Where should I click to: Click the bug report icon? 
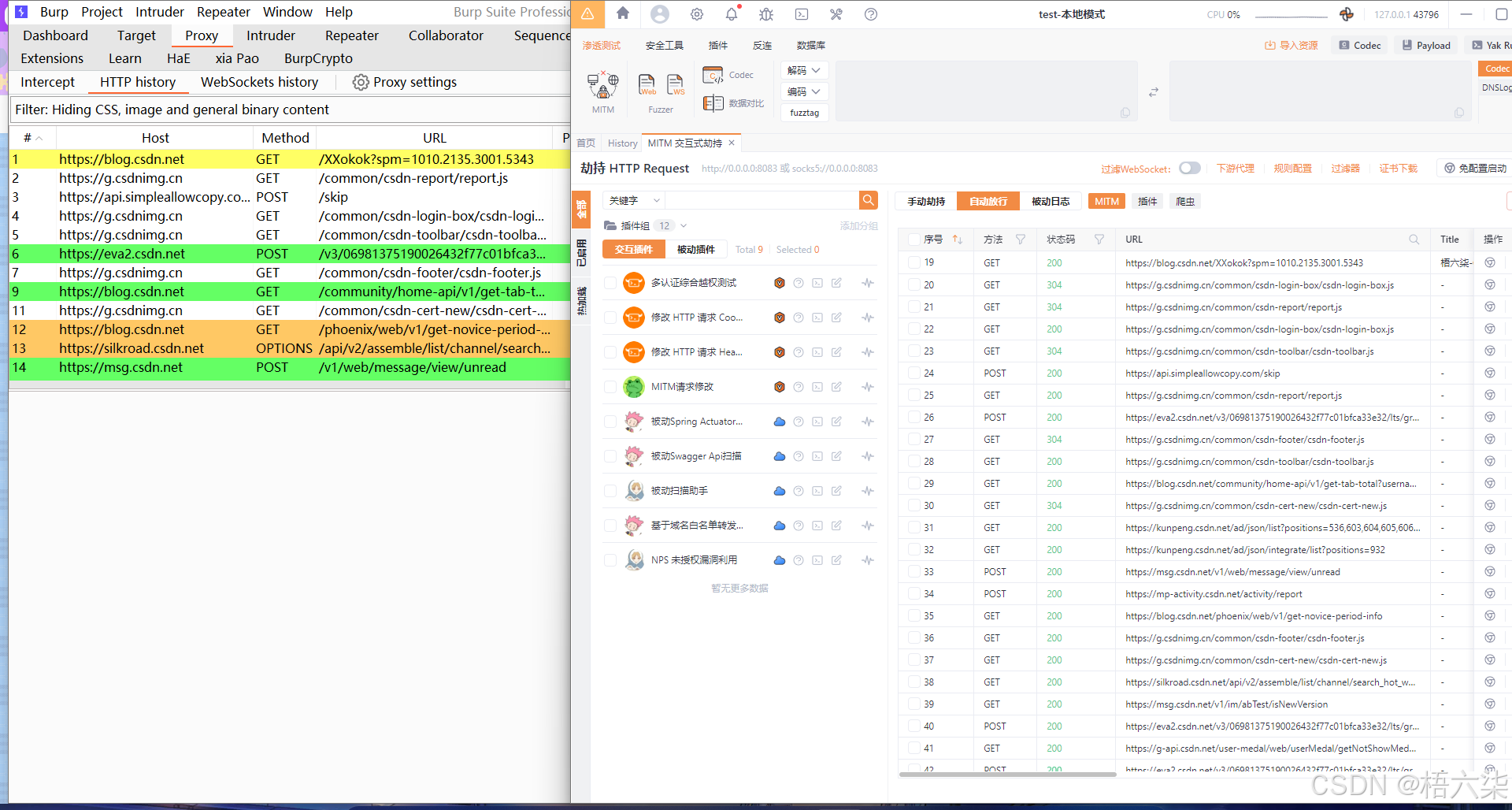point(766,14)
